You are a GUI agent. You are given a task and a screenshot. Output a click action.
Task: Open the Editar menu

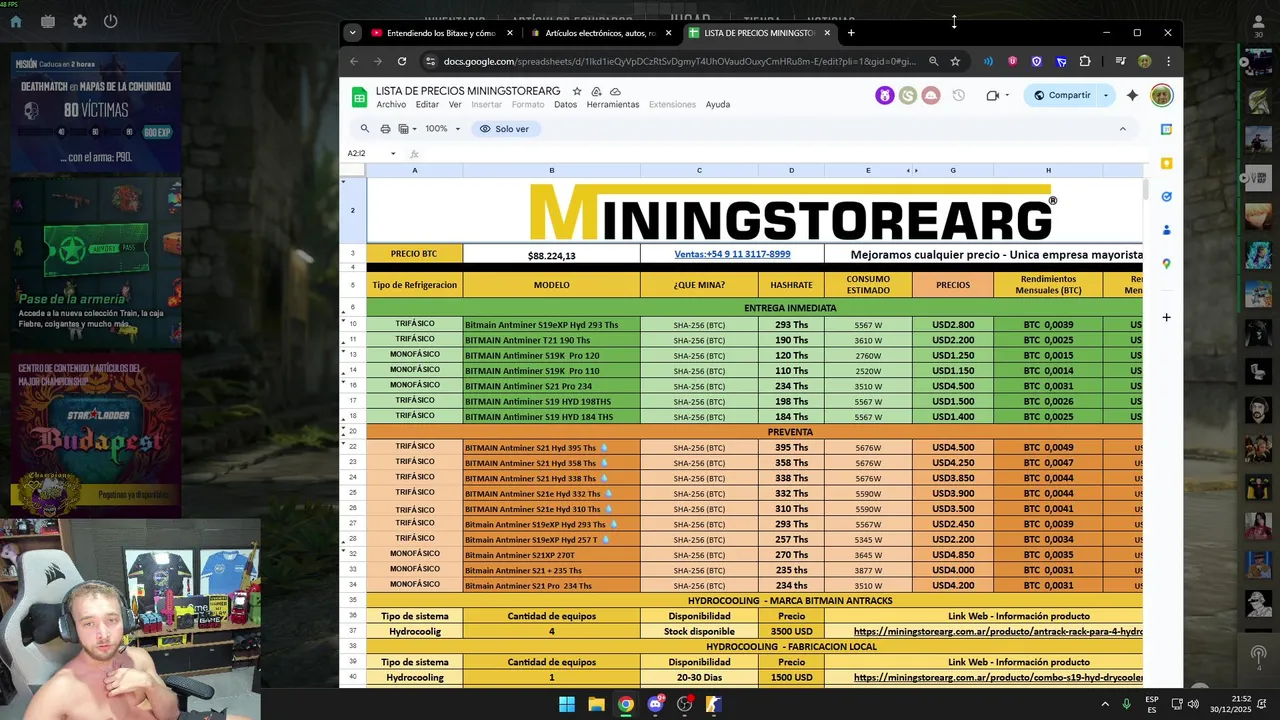[x=427, y=105]
